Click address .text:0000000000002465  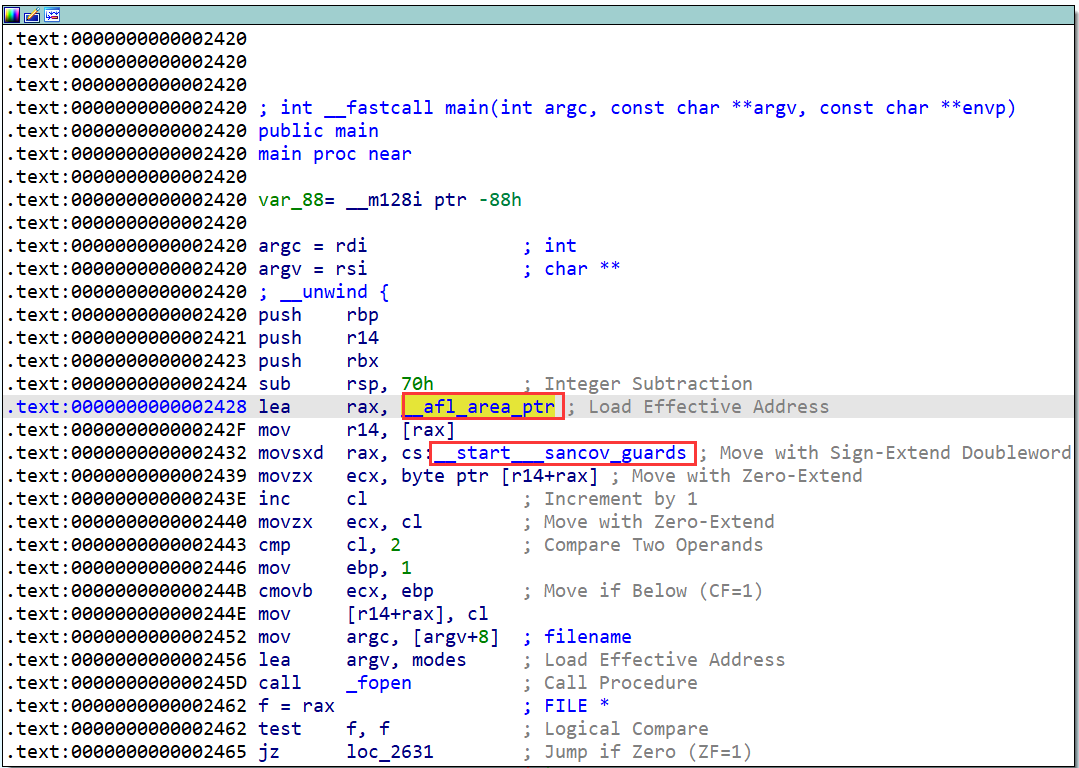pos(127,752)
